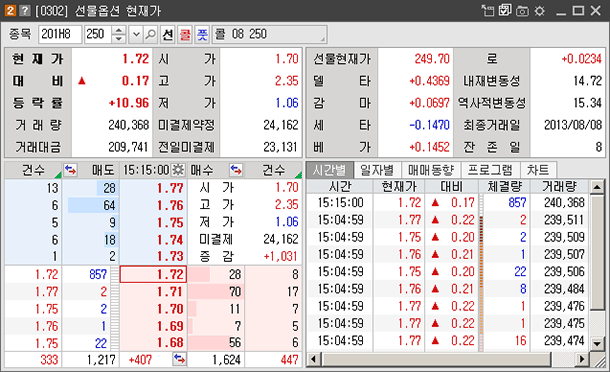This screenshot has width=610, height=372.
Task: Open the 매매동향 tab
Action: 431,170
